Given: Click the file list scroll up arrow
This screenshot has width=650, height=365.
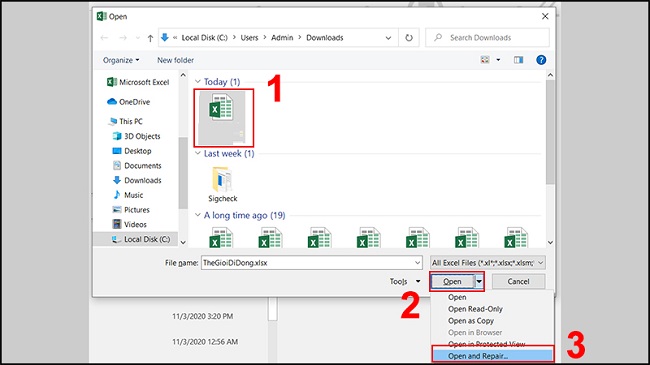Looking at the screenshot, I should click(550, 75).
